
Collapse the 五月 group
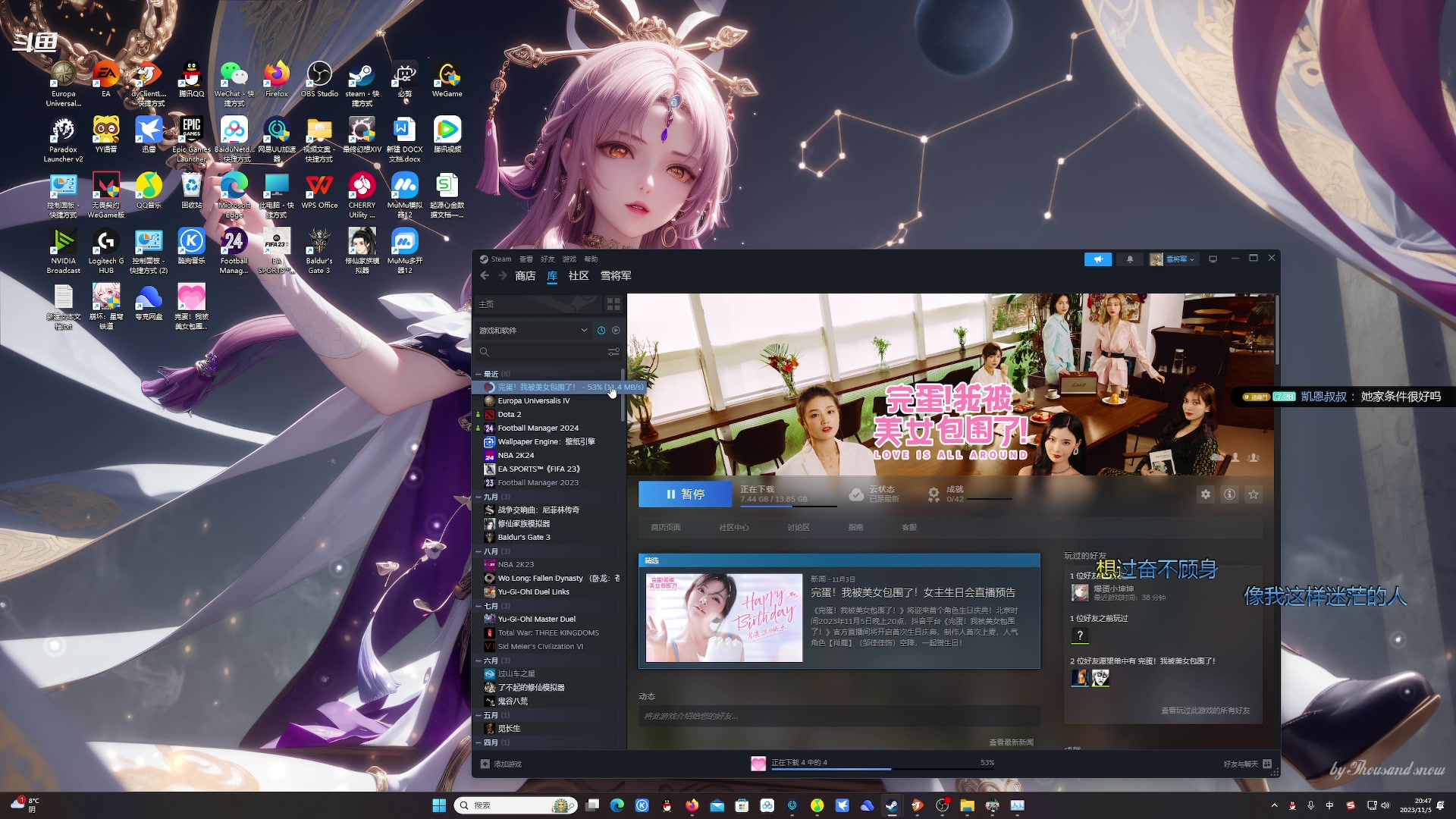tap(479, 715)
